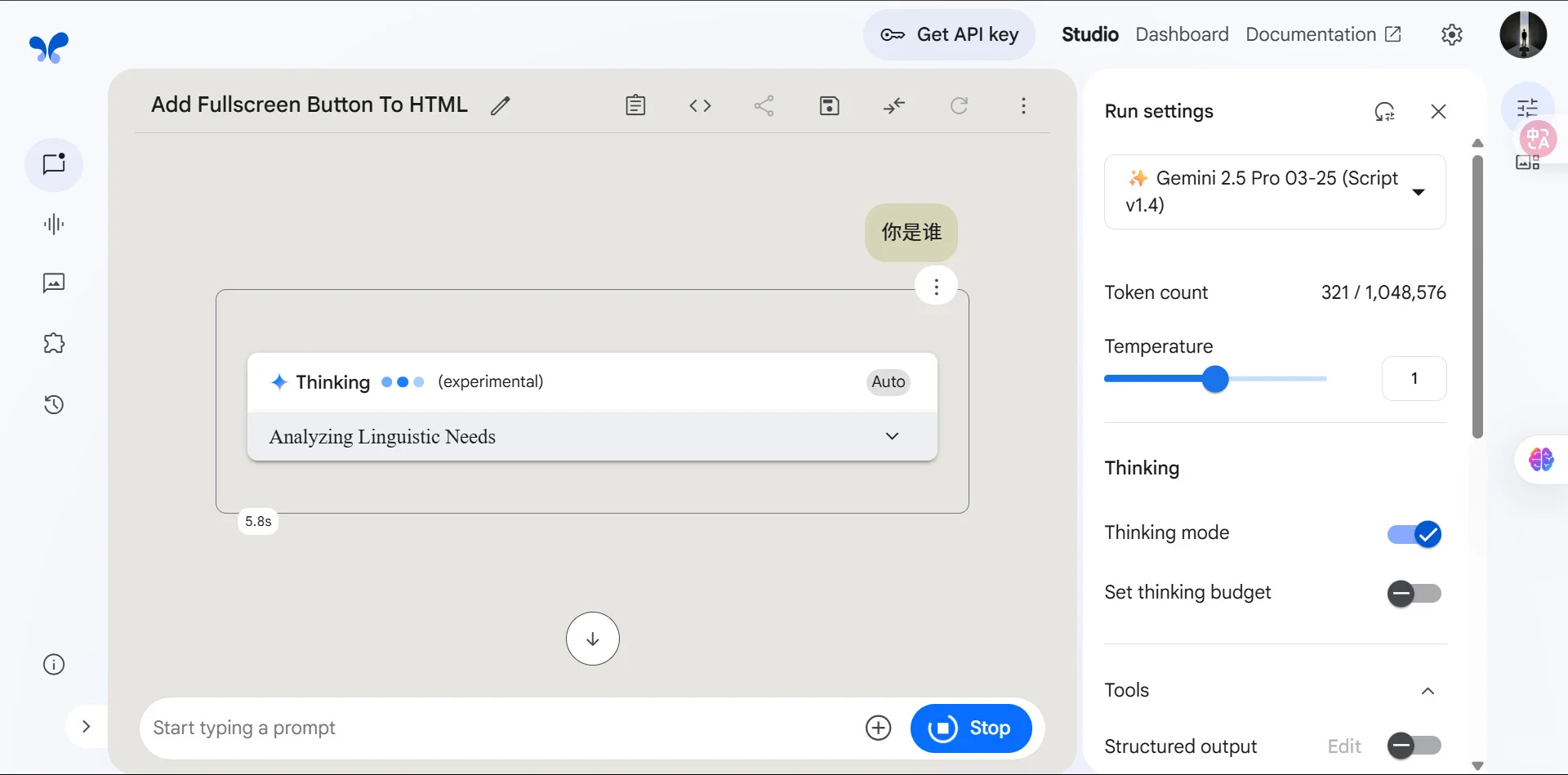Enable Set thinking budget toggle
Viewport: 1568px width, 775px height.
(x=1414, y=593)
